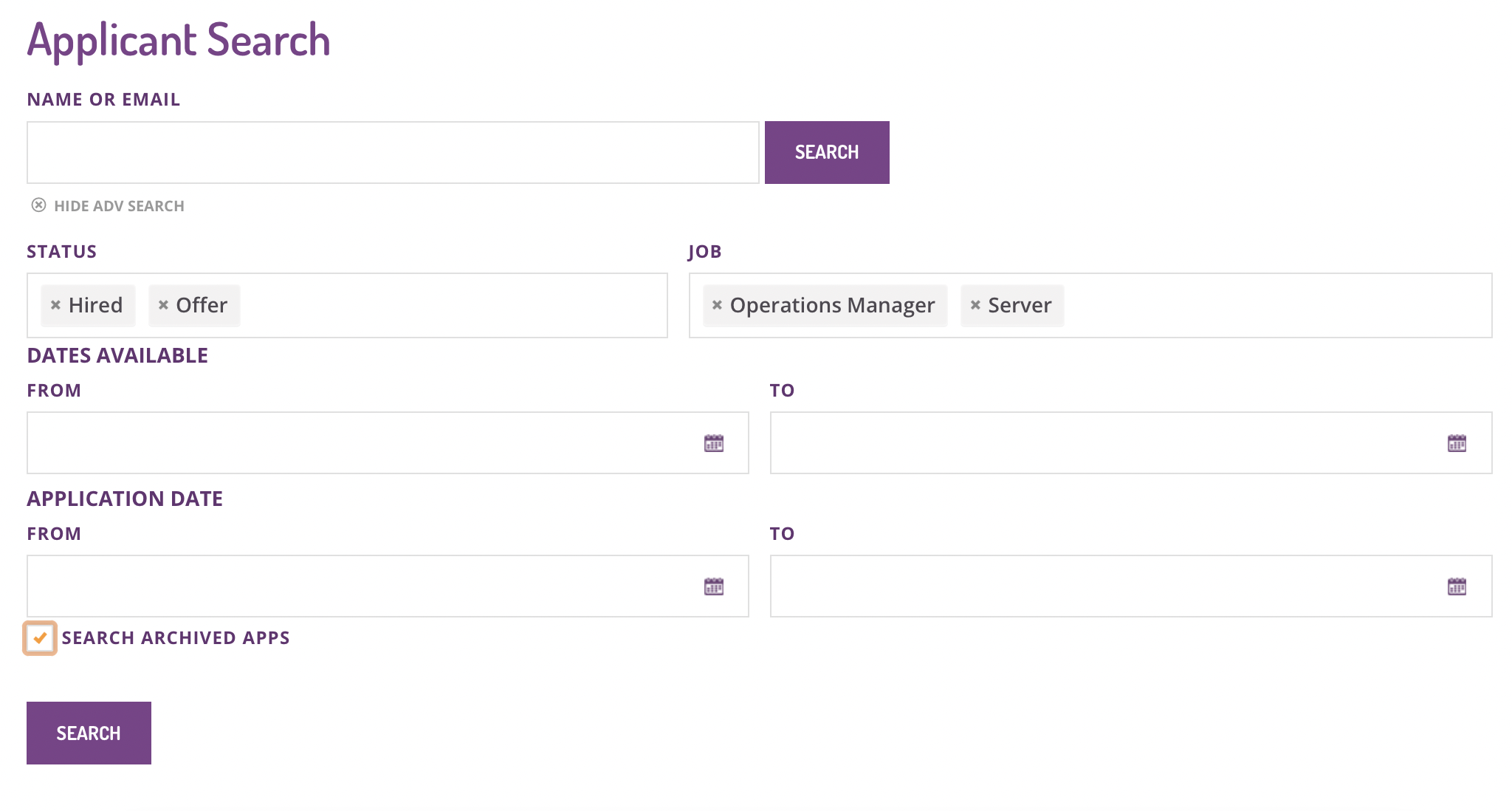
Task: Click into Application Date To date field
Action: click(x=1131, y=586)
